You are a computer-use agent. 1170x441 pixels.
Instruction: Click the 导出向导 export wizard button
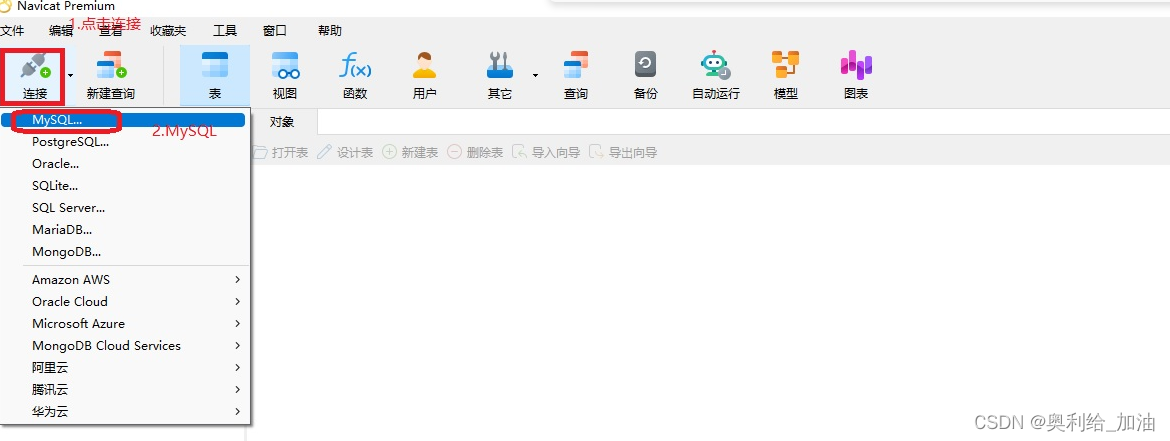[623, 152]
